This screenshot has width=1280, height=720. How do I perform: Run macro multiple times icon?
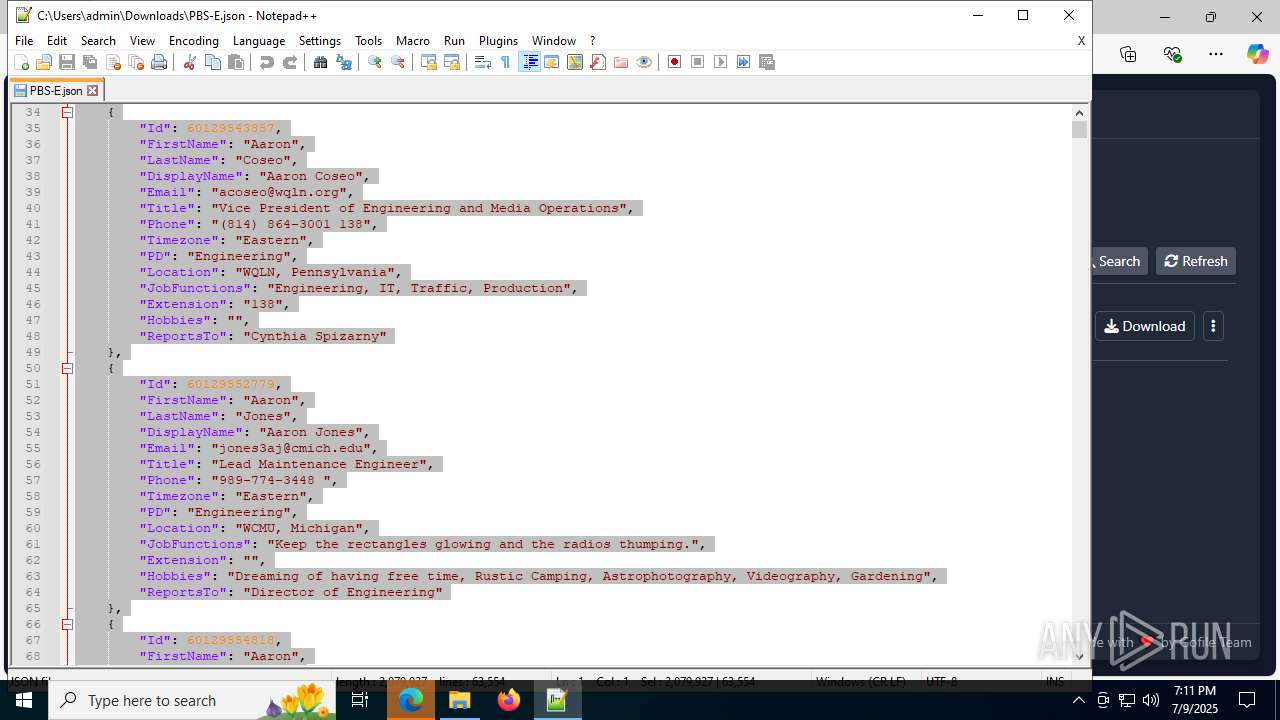(x=743, y=62)
